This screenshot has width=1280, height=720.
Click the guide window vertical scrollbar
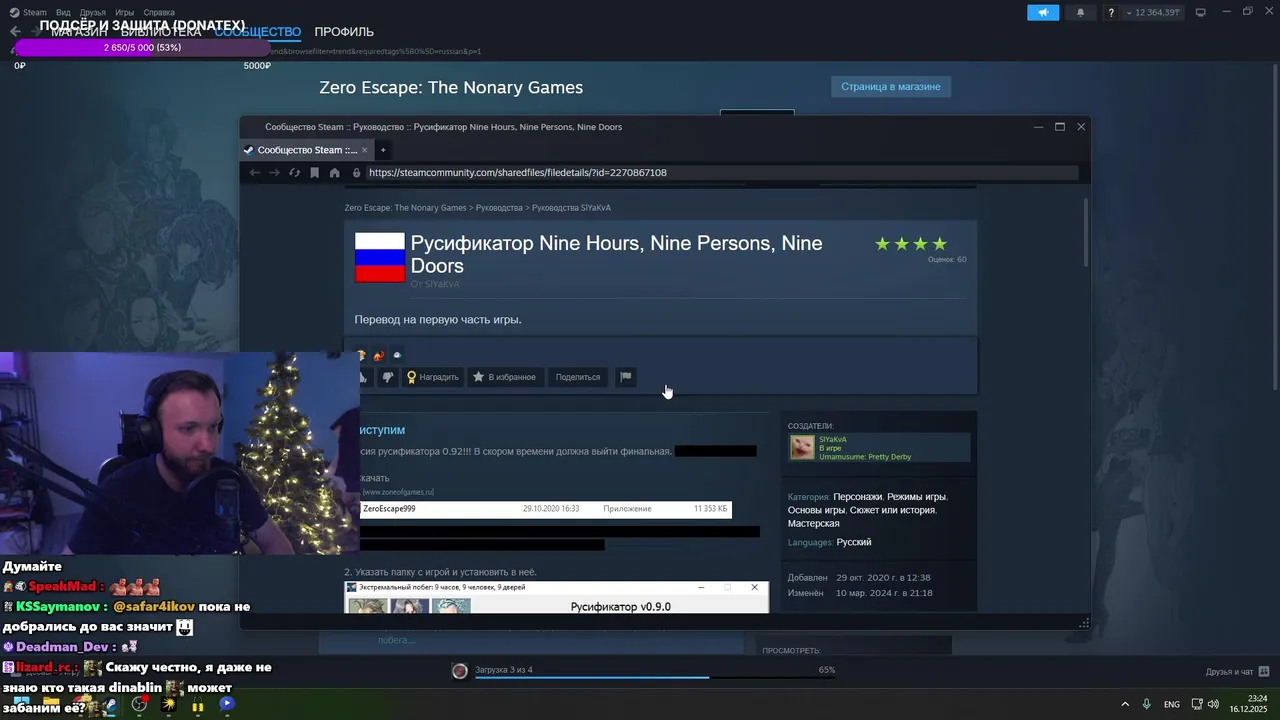pos(1087,232)
